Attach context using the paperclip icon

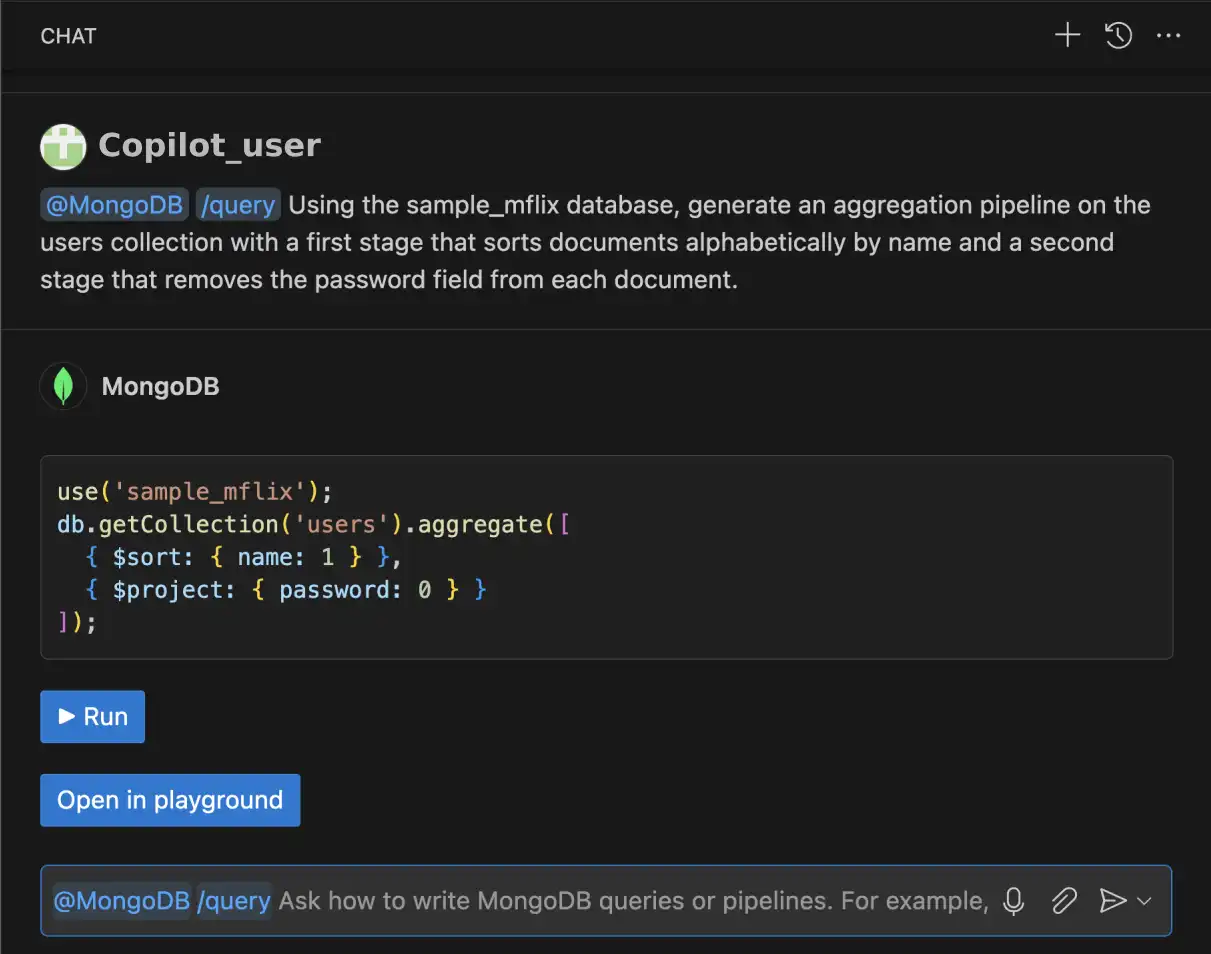click(x=1063, y=901)
